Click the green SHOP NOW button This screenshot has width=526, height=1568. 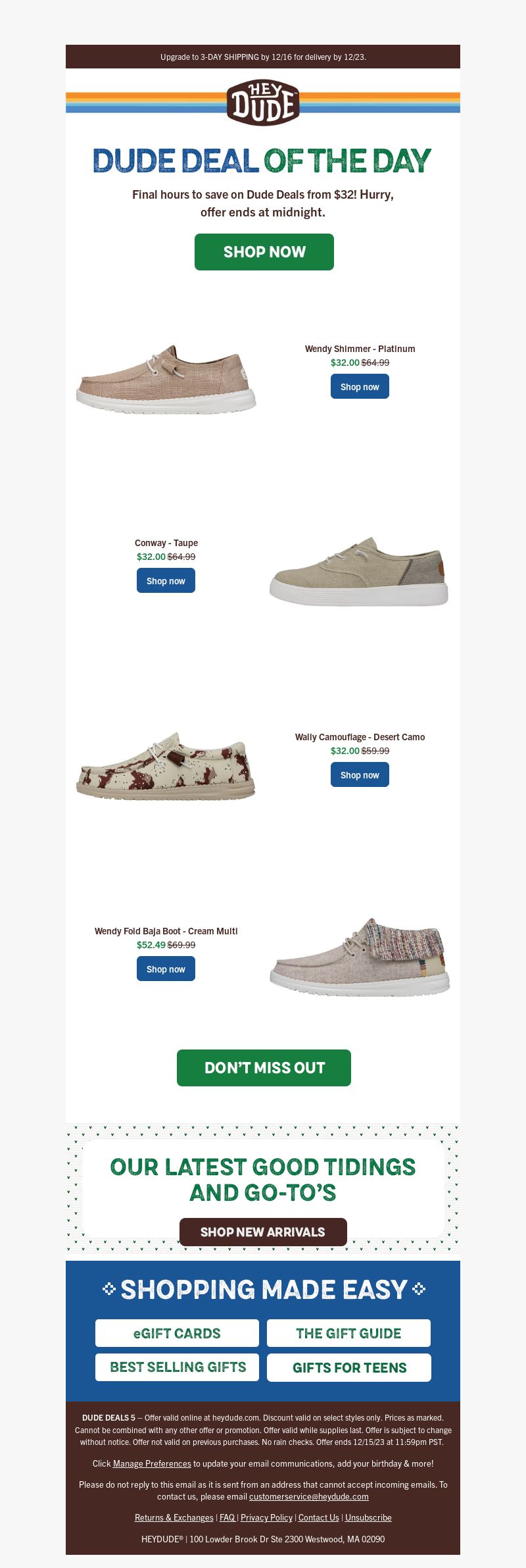(264, 252)
